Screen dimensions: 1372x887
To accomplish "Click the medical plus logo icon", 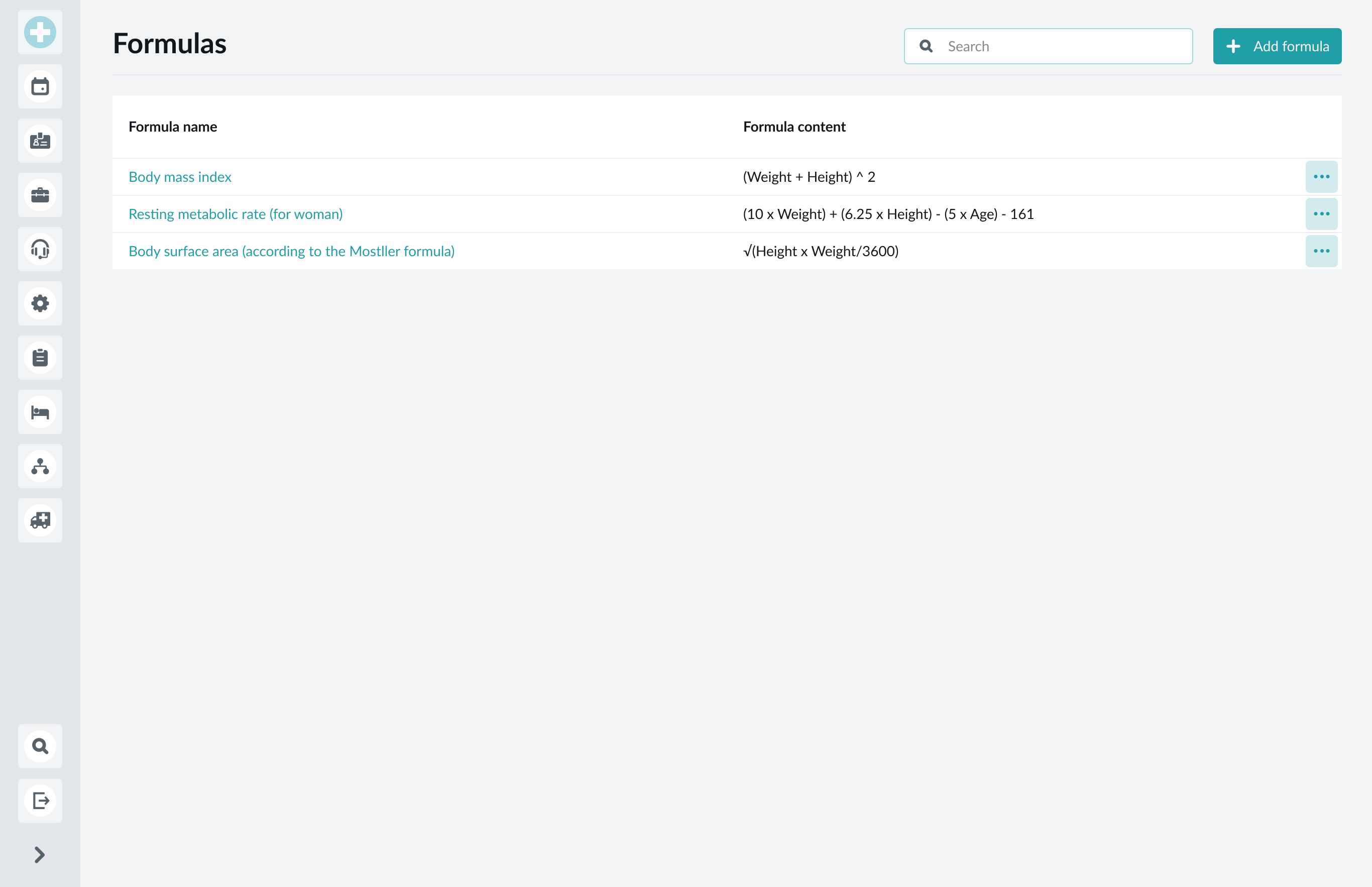I will point(40,32).
